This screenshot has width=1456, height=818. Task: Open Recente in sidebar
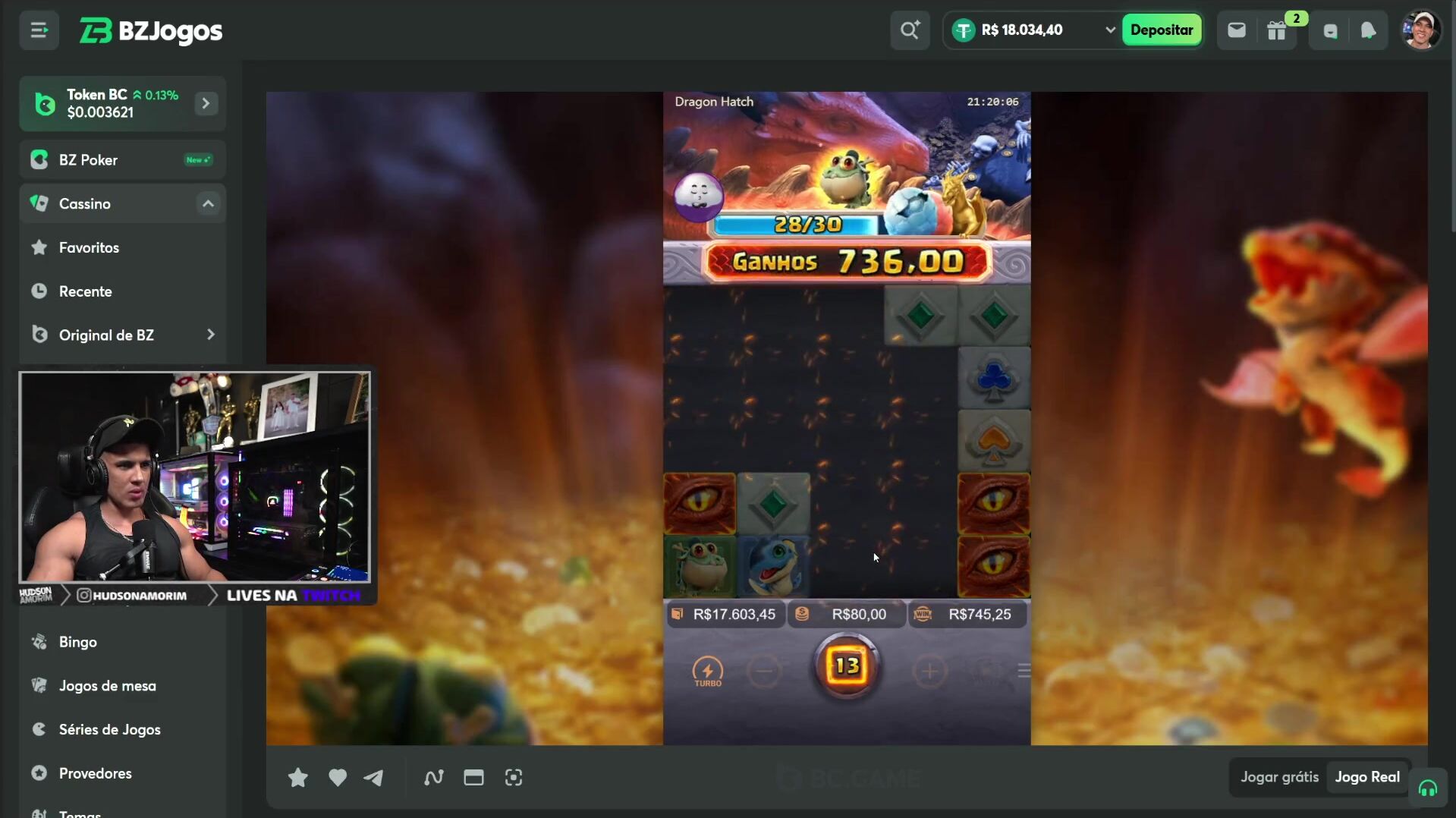(123, 291)
